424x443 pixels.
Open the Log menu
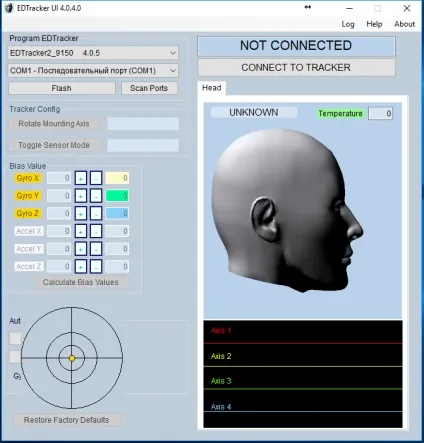pyautogui.click(x=348, y=24)
